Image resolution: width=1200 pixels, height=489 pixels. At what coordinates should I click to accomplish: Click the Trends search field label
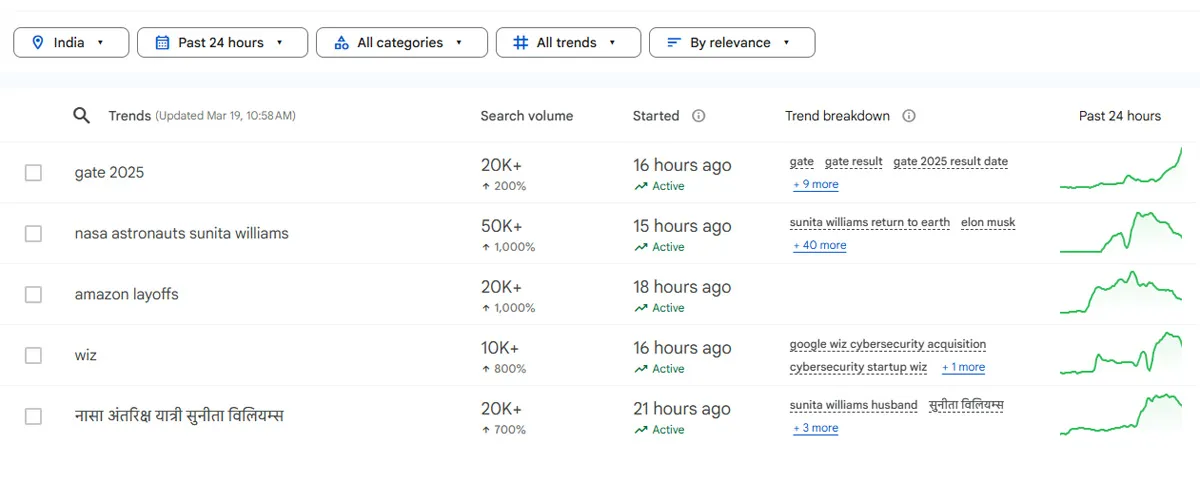pyautogui.click(x=129, y=116)
